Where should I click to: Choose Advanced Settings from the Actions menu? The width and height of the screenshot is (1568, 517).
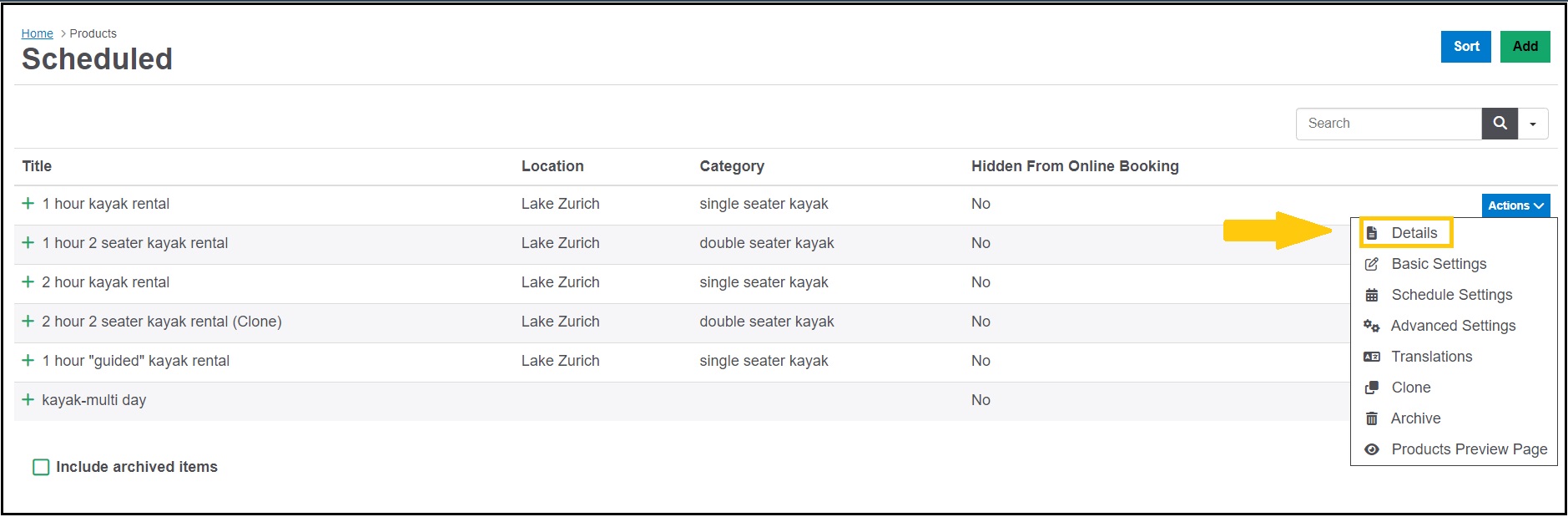coord(1453,326)
